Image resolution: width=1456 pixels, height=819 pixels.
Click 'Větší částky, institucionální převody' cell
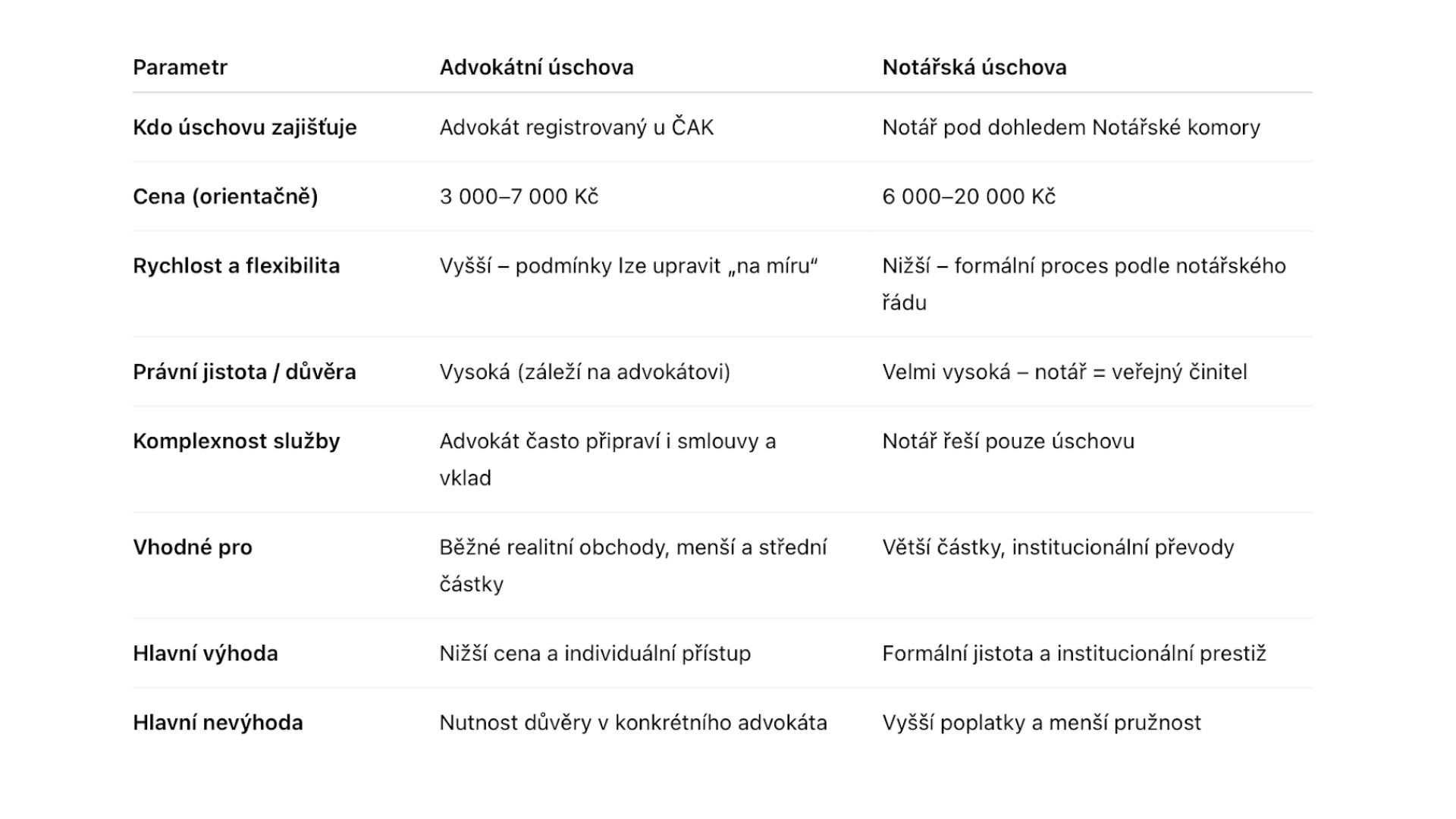click(1058, 548)
